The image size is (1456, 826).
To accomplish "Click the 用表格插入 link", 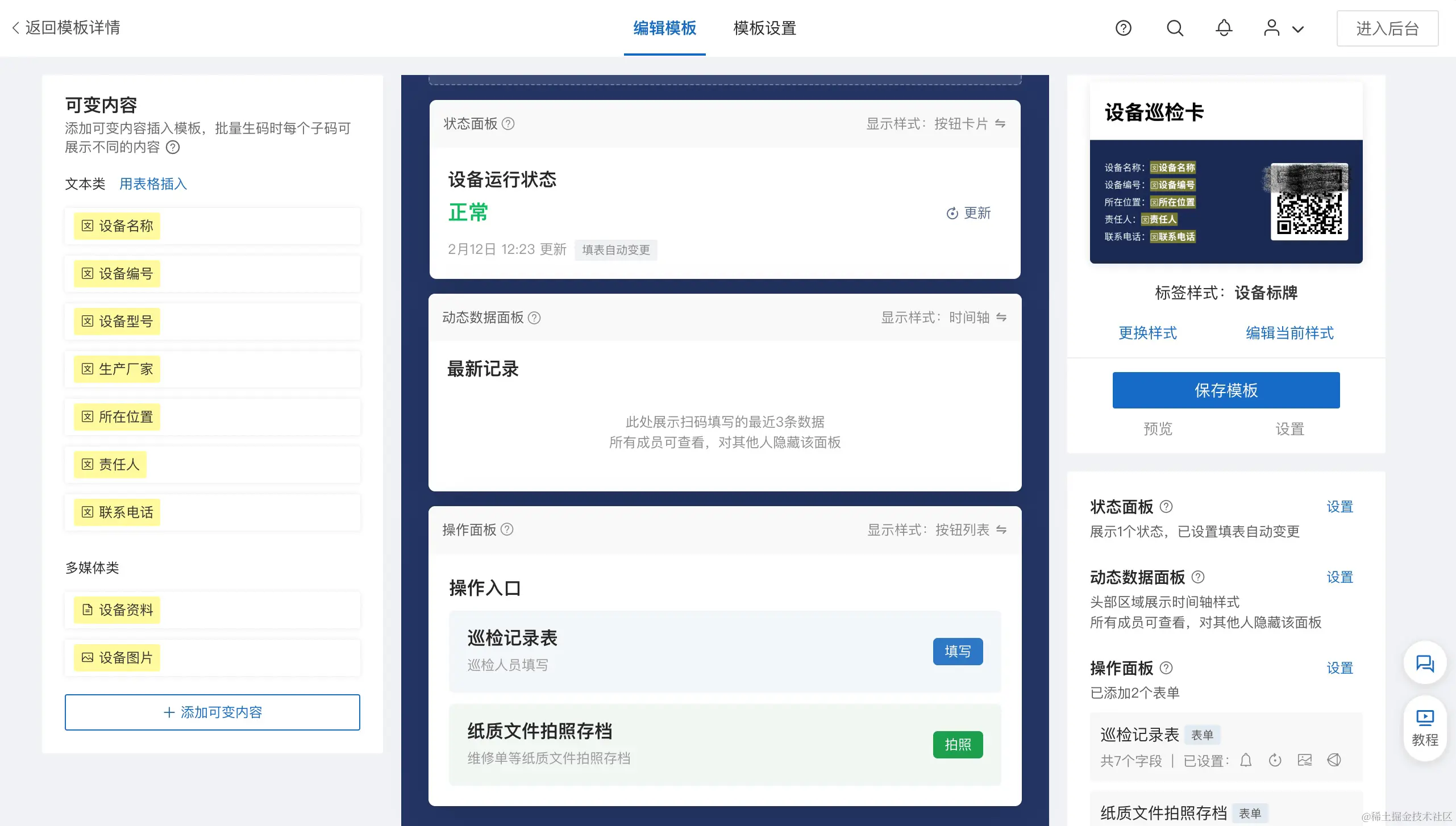I will click(x=153, y=184).
